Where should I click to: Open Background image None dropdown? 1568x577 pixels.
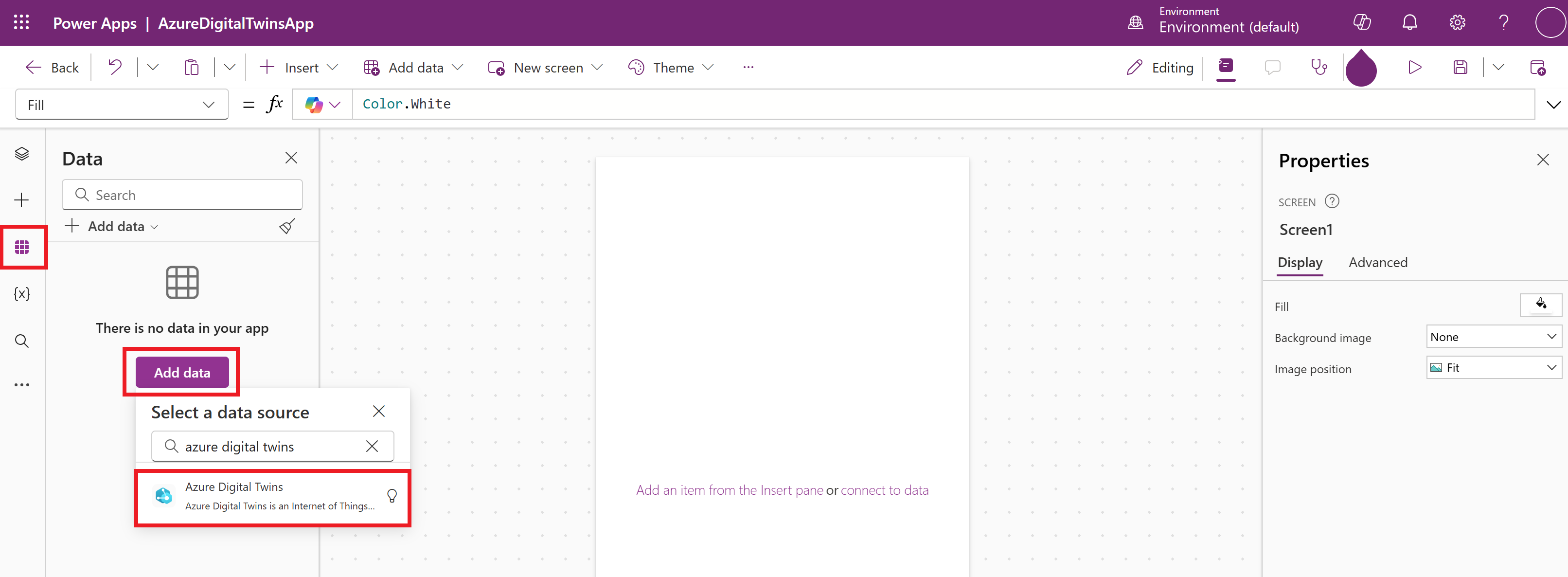1494,337
